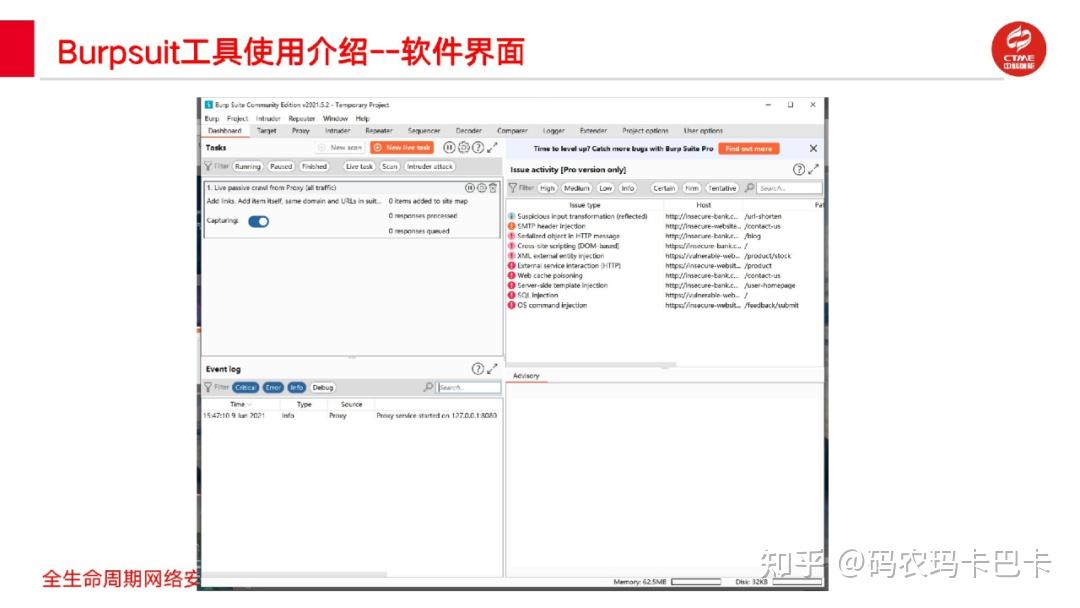Expand the Event log panel
The image size is (1080, 608).
(492, 368)
